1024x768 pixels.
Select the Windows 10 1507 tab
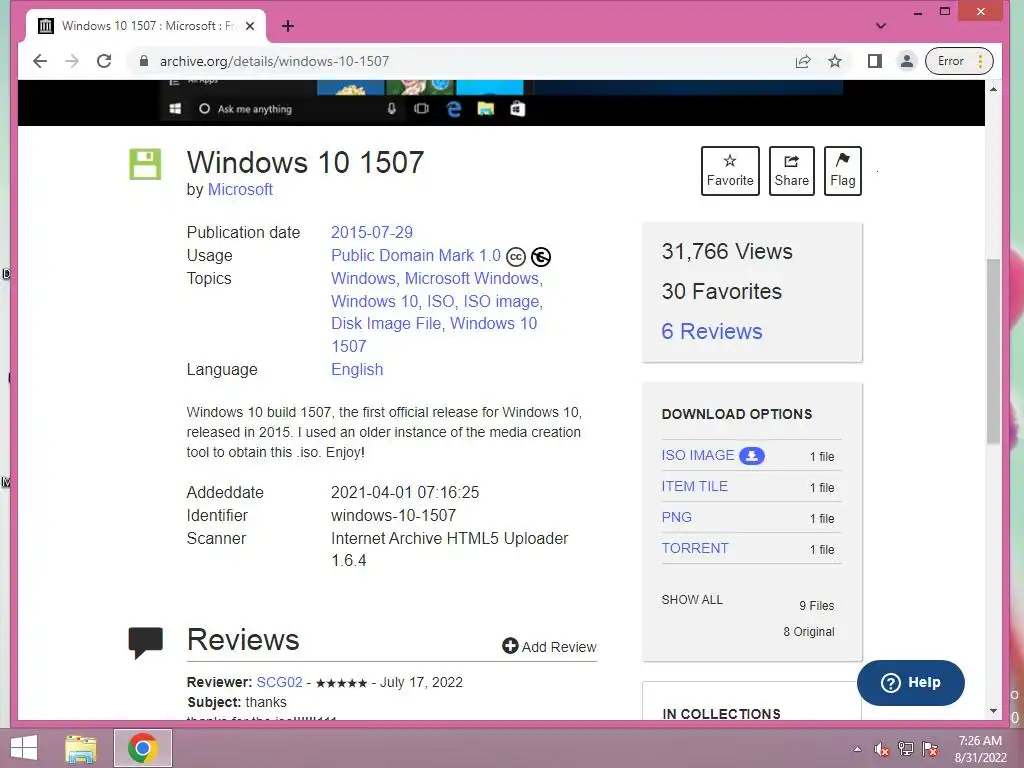pyautogui.click(x=146, y=26)
